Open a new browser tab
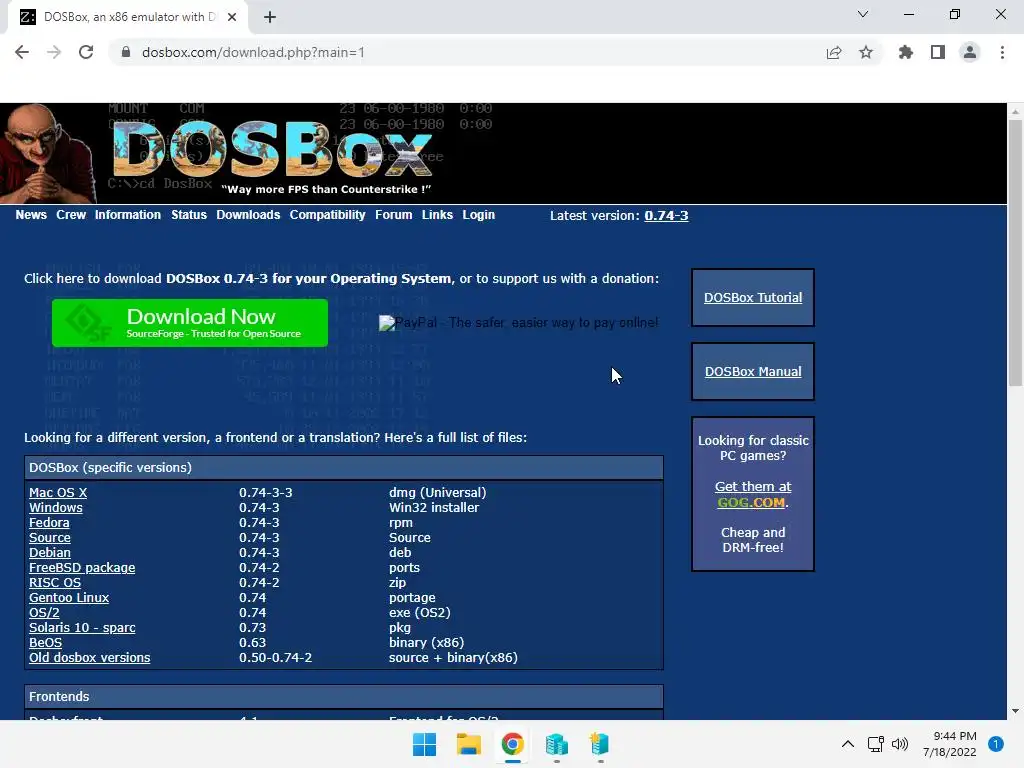The image size is (1024, 768). tap(270, 17)
